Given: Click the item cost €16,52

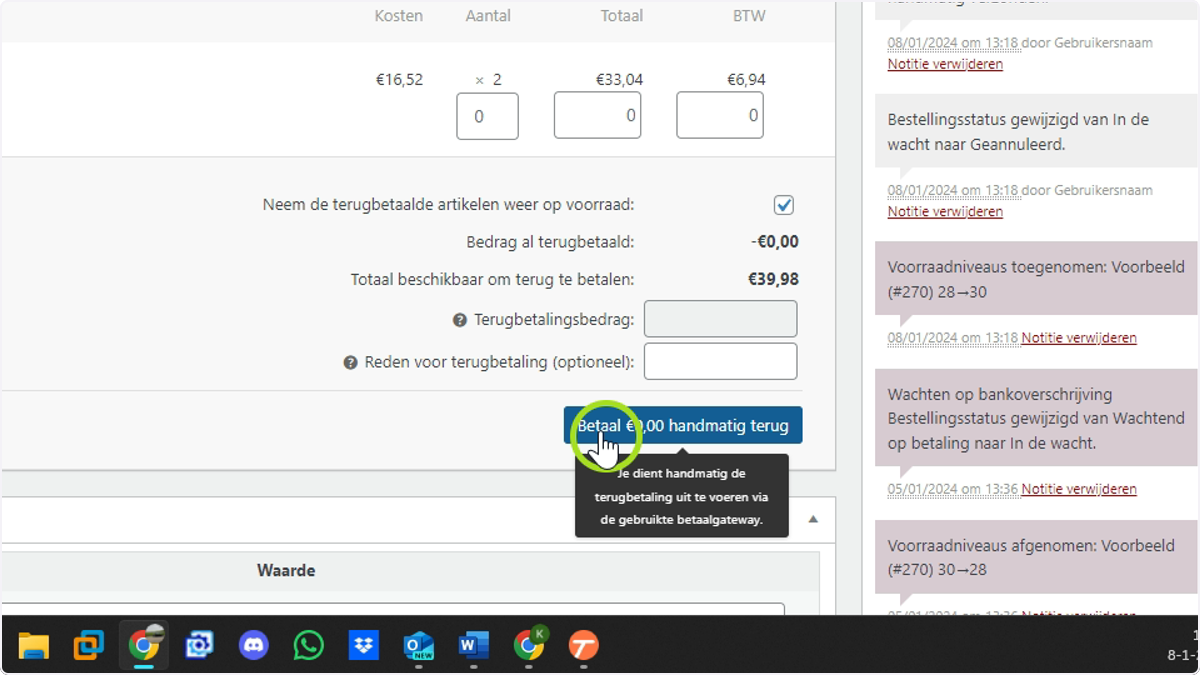Looking at the screenshot, I should (399, 80).
